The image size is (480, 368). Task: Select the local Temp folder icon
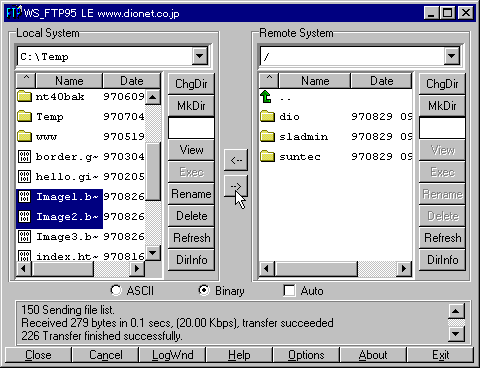point(24,116)
